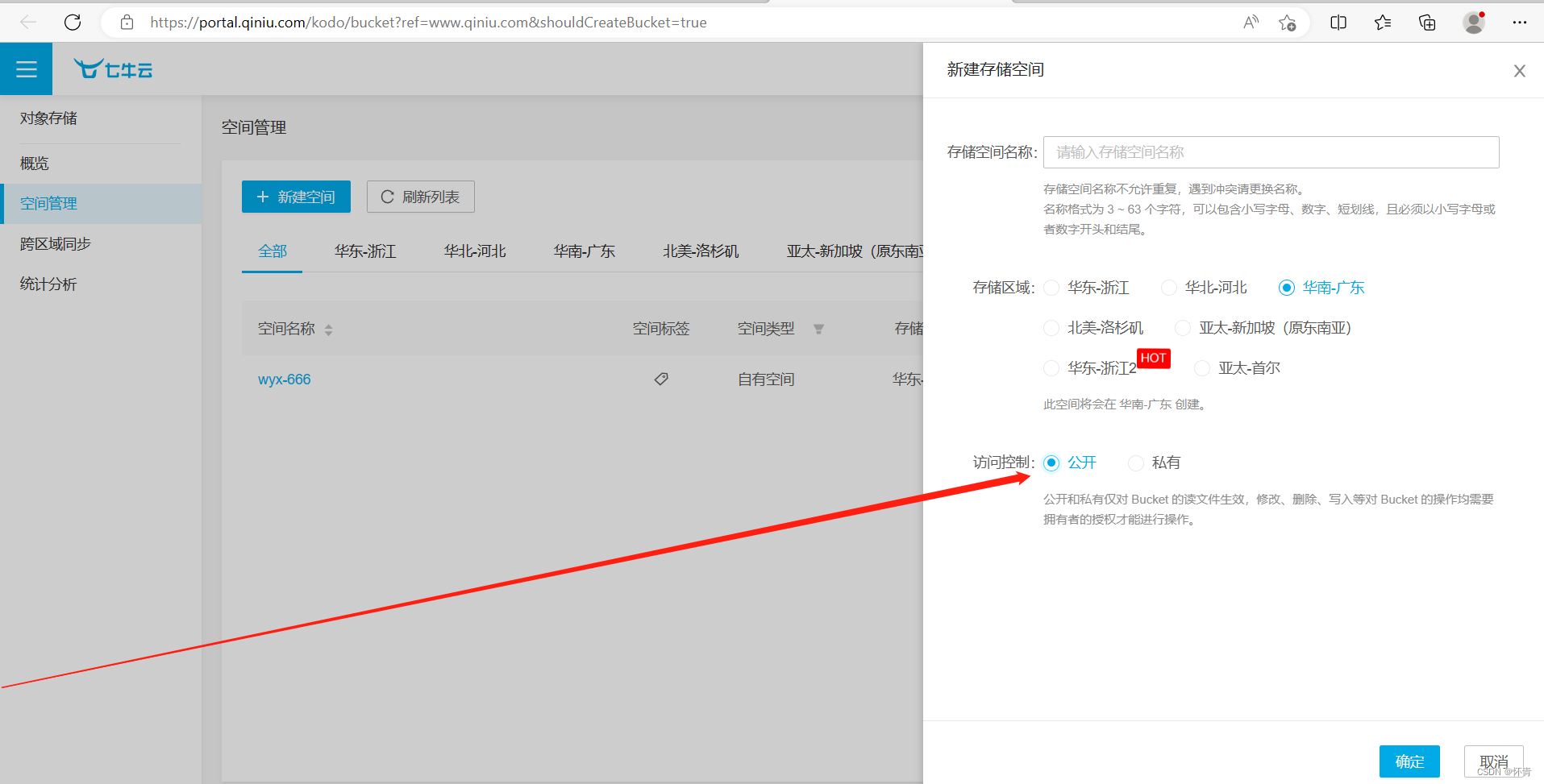This screenshot has height=784, width=1544.
Task: Click the refresh icon in 刷新列表
Action: pos(388,196)
